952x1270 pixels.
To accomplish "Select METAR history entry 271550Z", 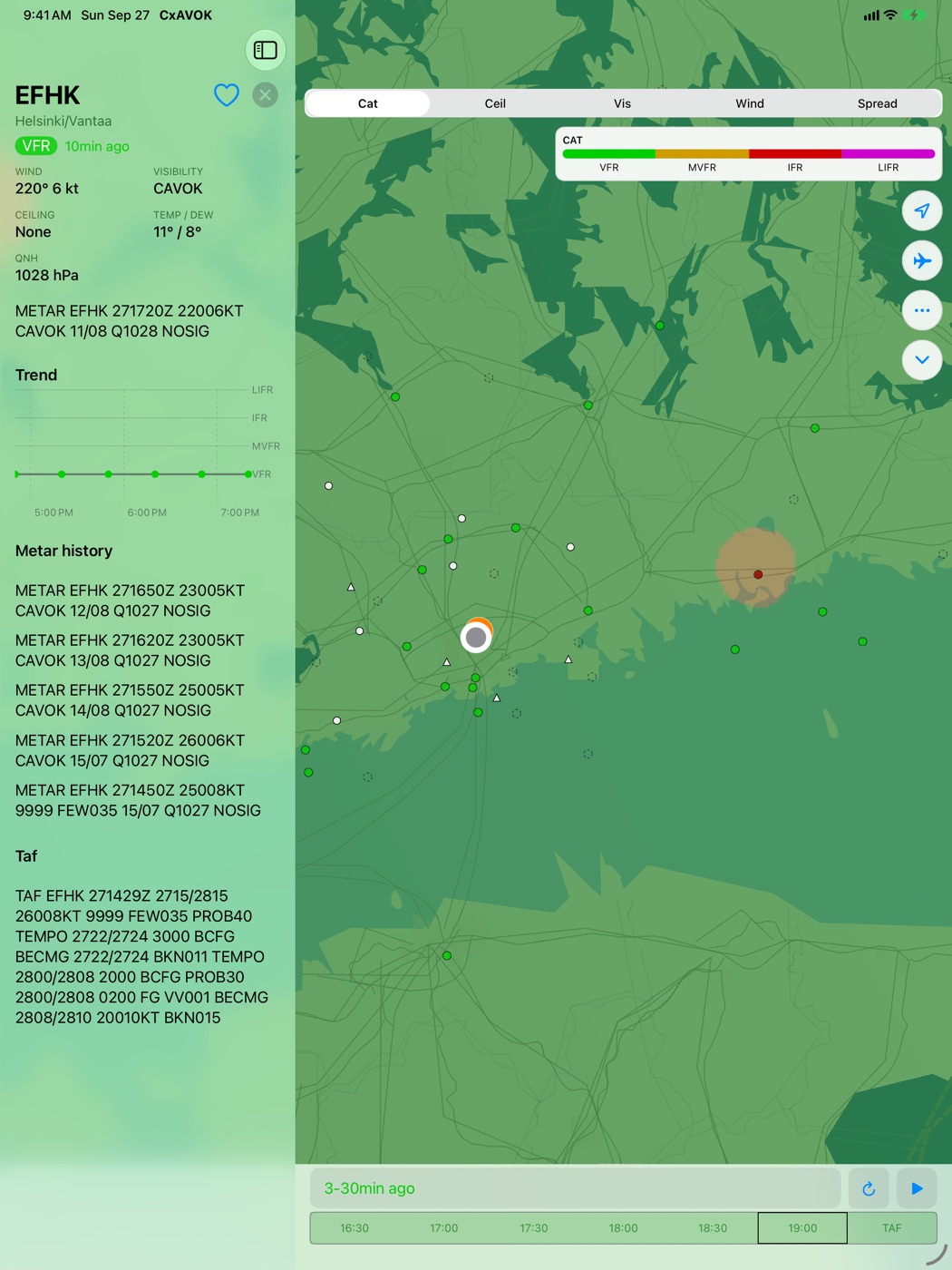I will (x=130, y=700).
